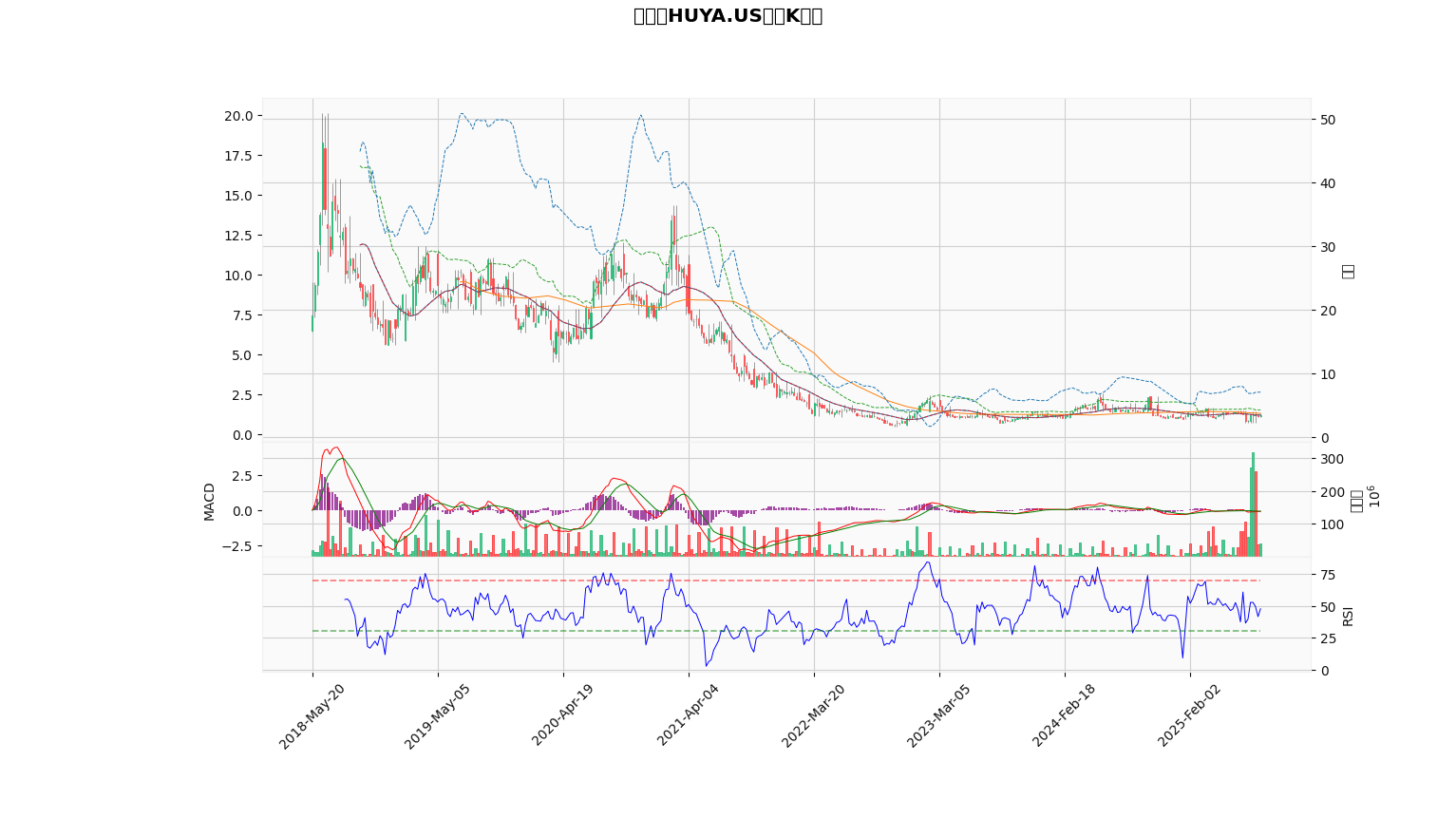This screenshot has height=819, width=1456.
Task: Click the RSI axis title
Action: 1348,615
